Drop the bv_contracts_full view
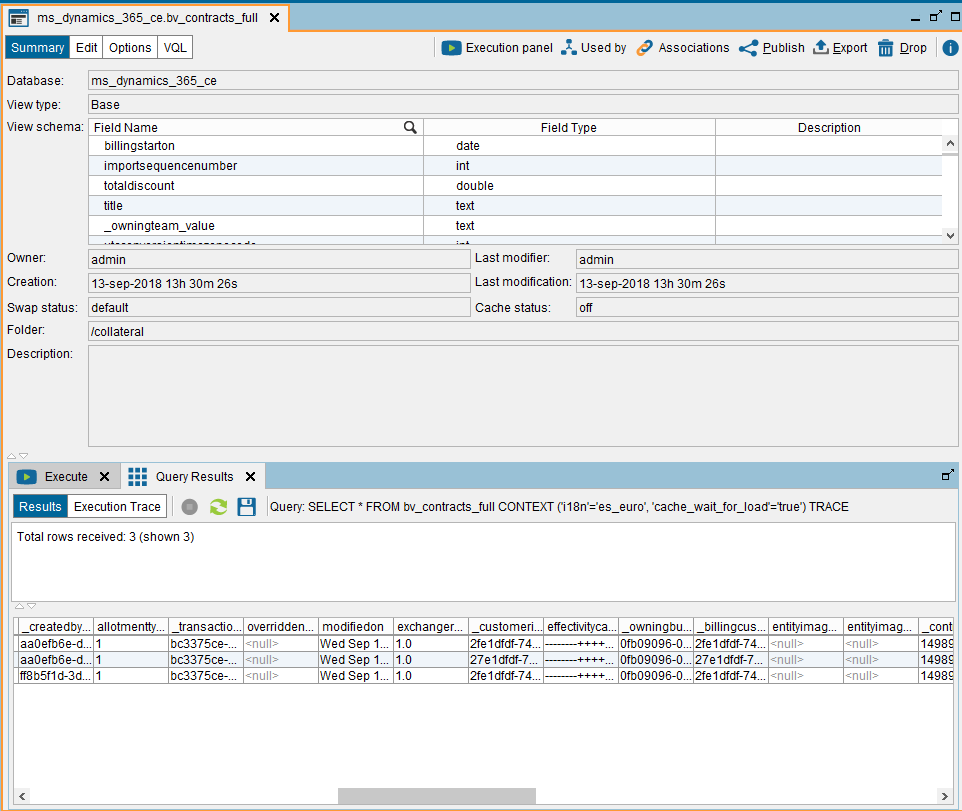 tap(902, 48)
